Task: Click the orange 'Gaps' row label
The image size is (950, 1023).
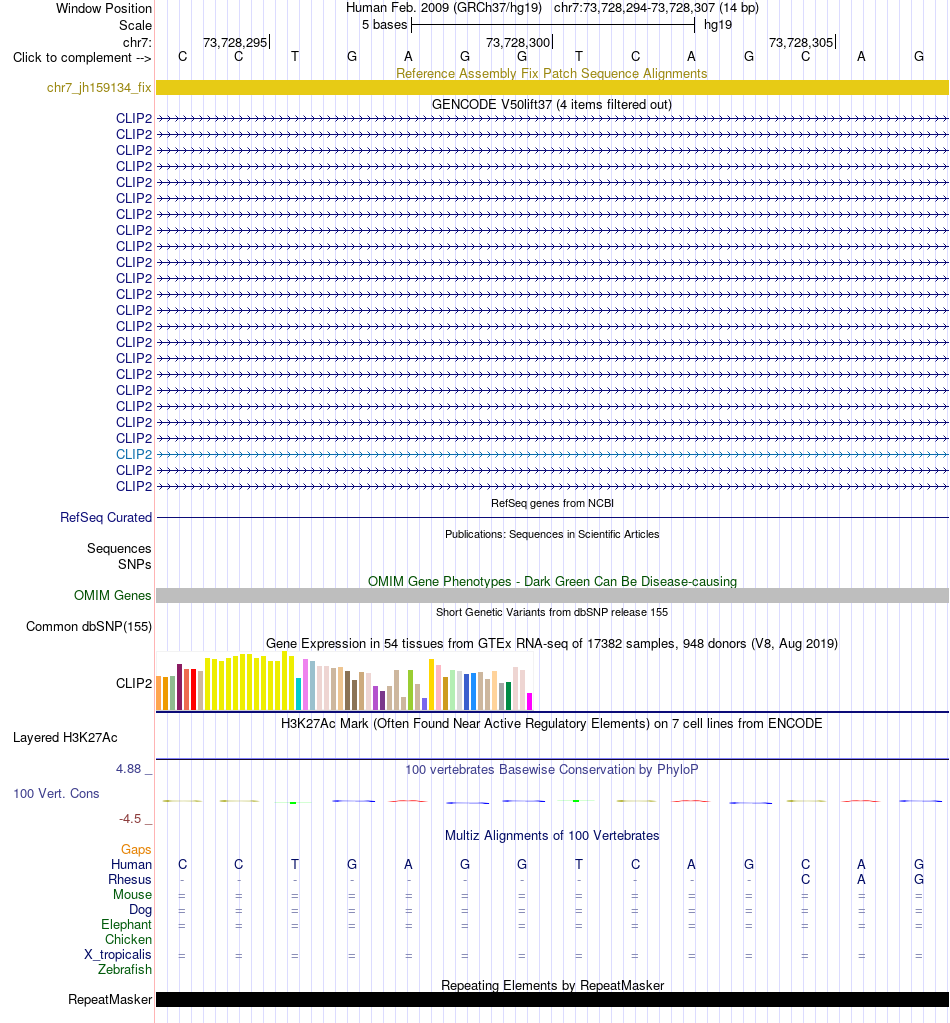Action: click(136, 849)
